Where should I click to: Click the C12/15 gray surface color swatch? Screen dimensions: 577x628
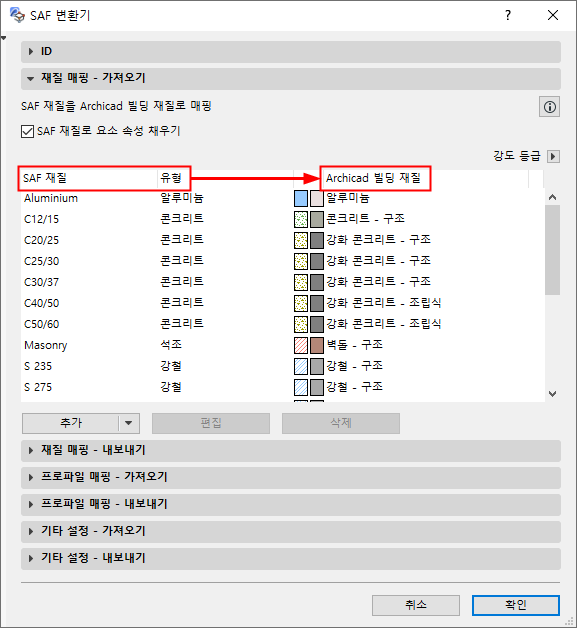(317, 219)
